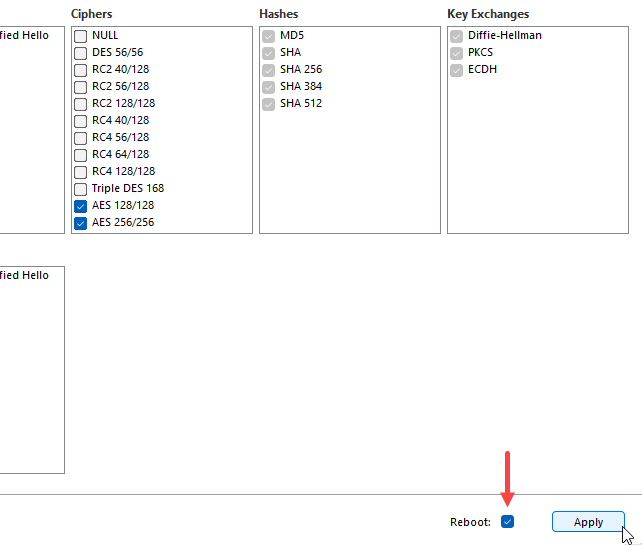The image size is (642, 545).
Task: Enable the NULL cipher checkbox
Action: pyautogui.click(x=81, y=35)
